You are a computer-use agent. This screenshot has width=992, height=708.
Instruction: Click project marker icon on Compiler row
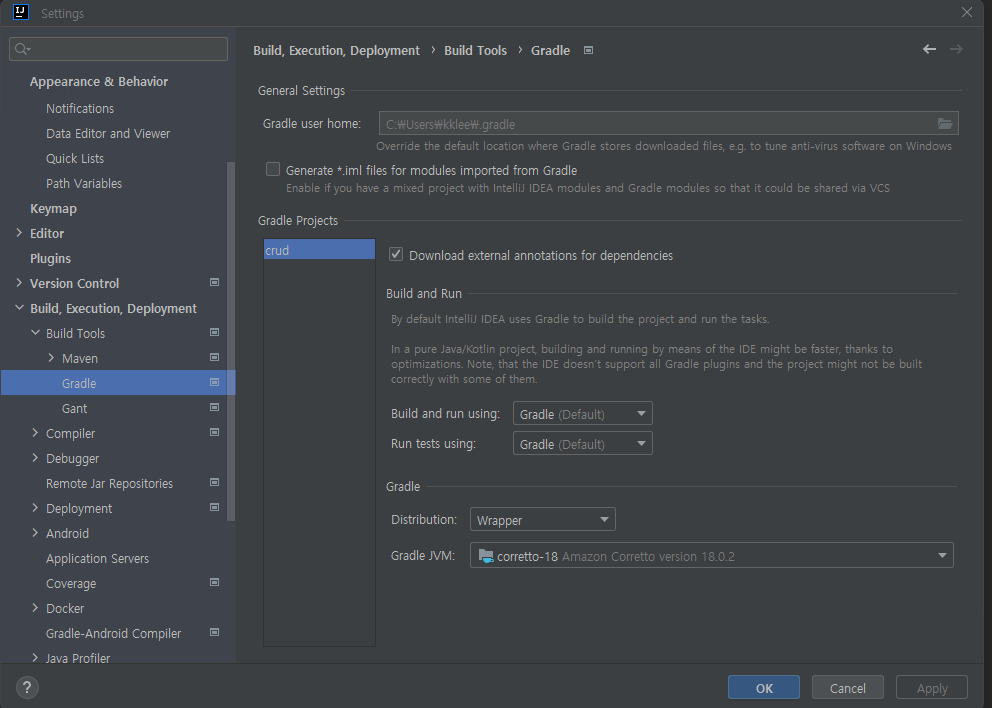point(214,432)
